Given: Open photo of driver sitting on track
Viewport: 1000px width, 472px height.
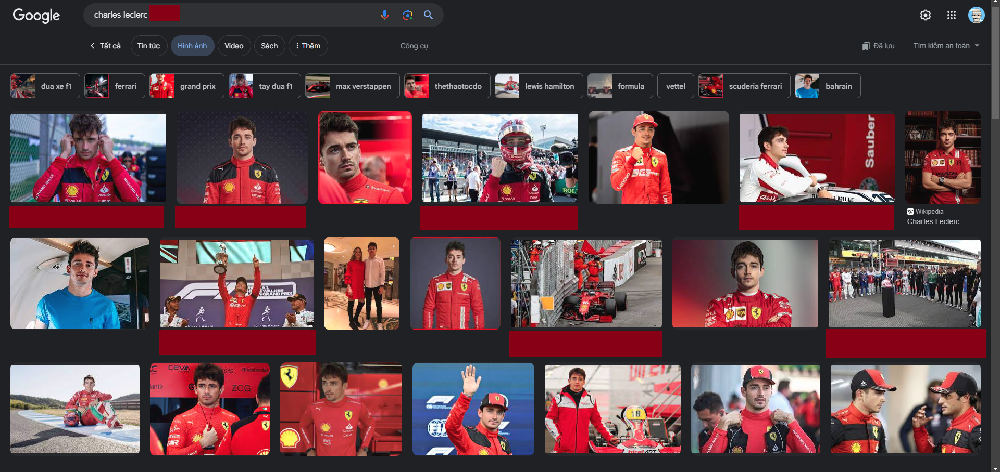Looking at the screenshot, I should coord(75,409).
